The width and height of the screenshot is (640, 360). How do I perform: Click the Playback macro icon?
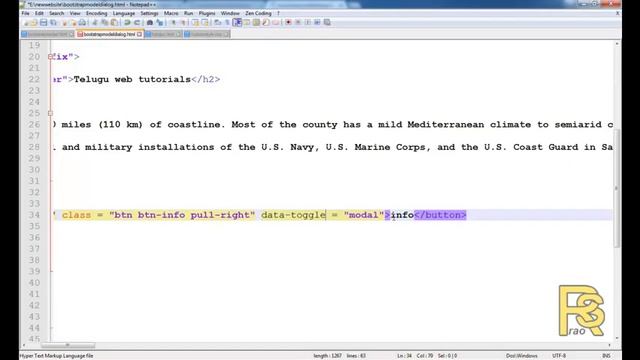click(x=308, y=22)
